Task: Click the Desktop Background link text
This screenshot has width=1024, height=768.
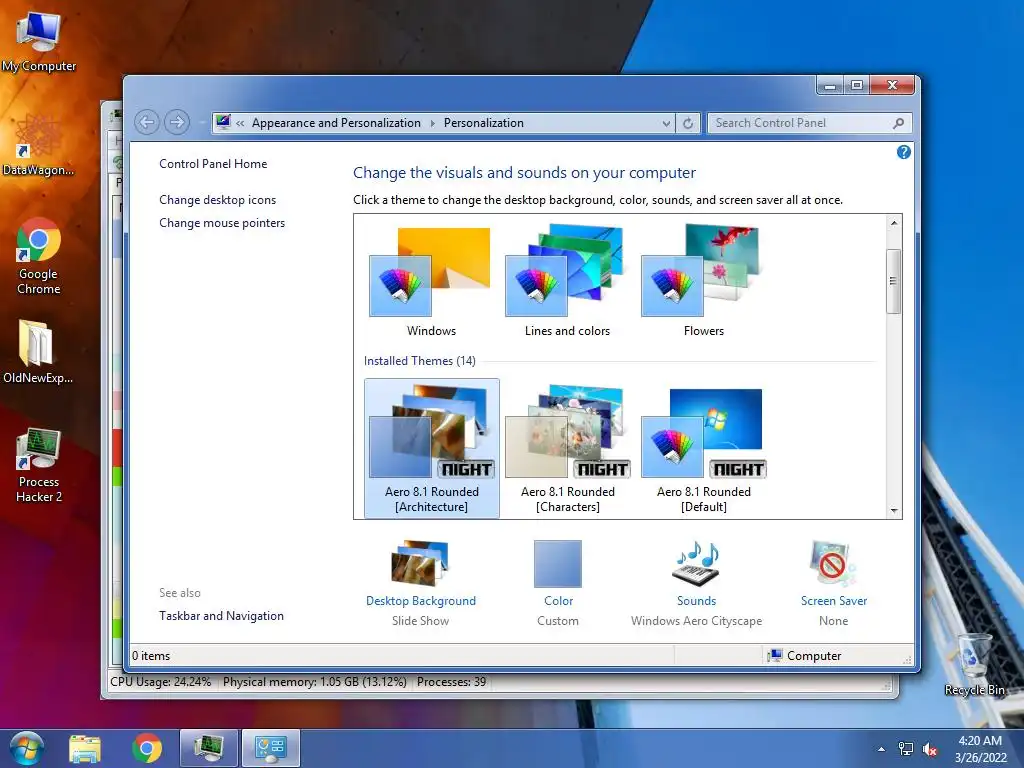Action: click(x=421, y=601)
